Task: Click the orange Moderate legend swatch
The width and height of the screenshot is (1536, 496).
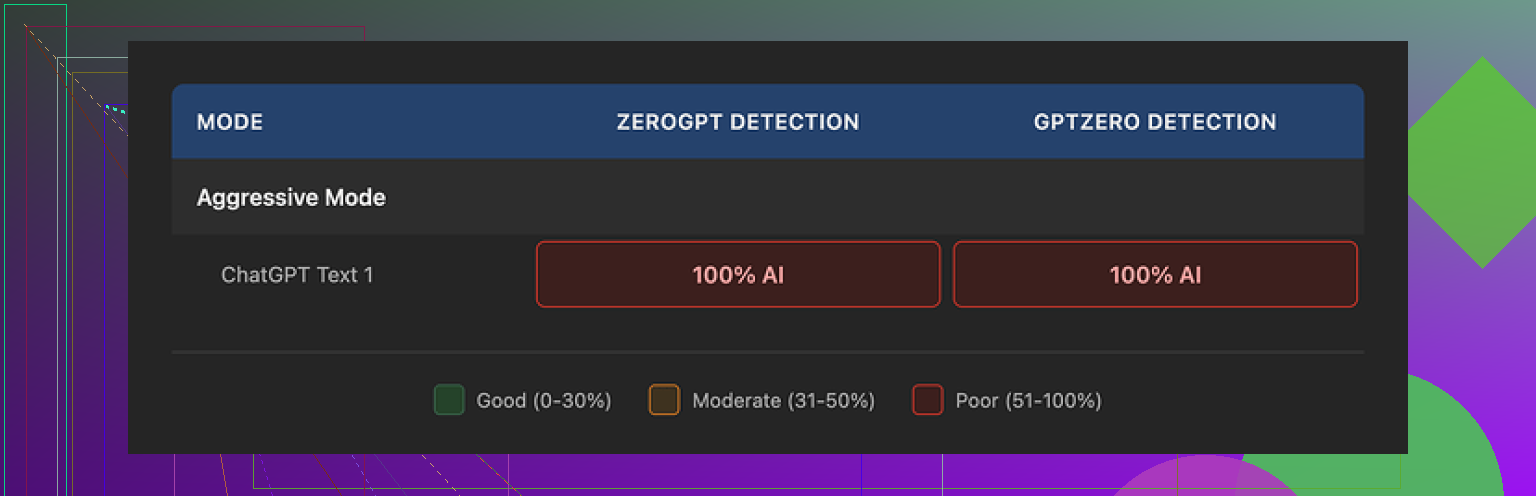Action: pyautogui.click(x=664, y=400)
